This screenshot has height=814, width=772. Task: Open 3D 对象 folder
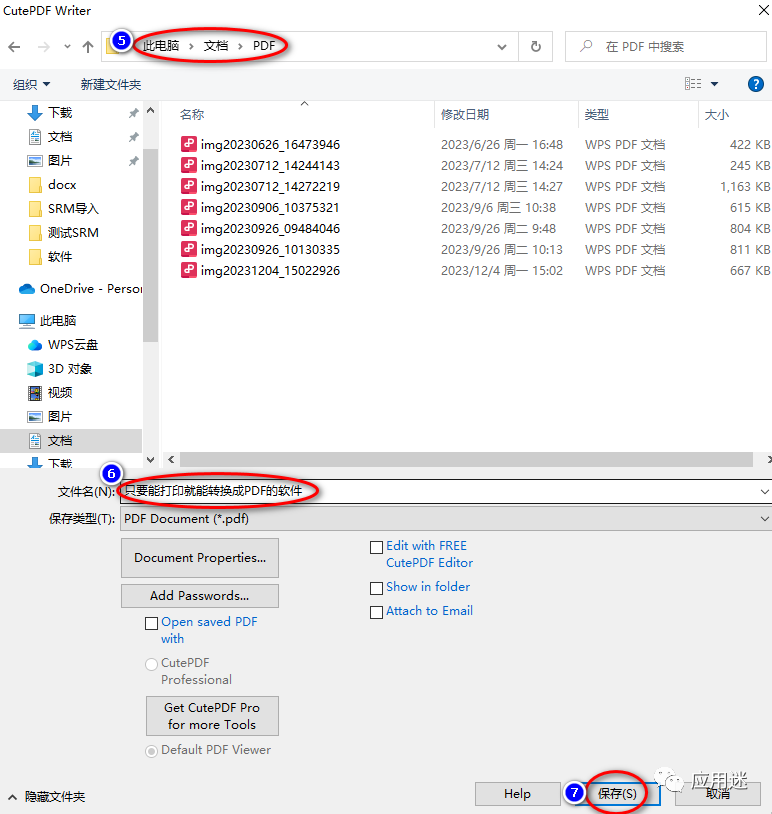70,369
